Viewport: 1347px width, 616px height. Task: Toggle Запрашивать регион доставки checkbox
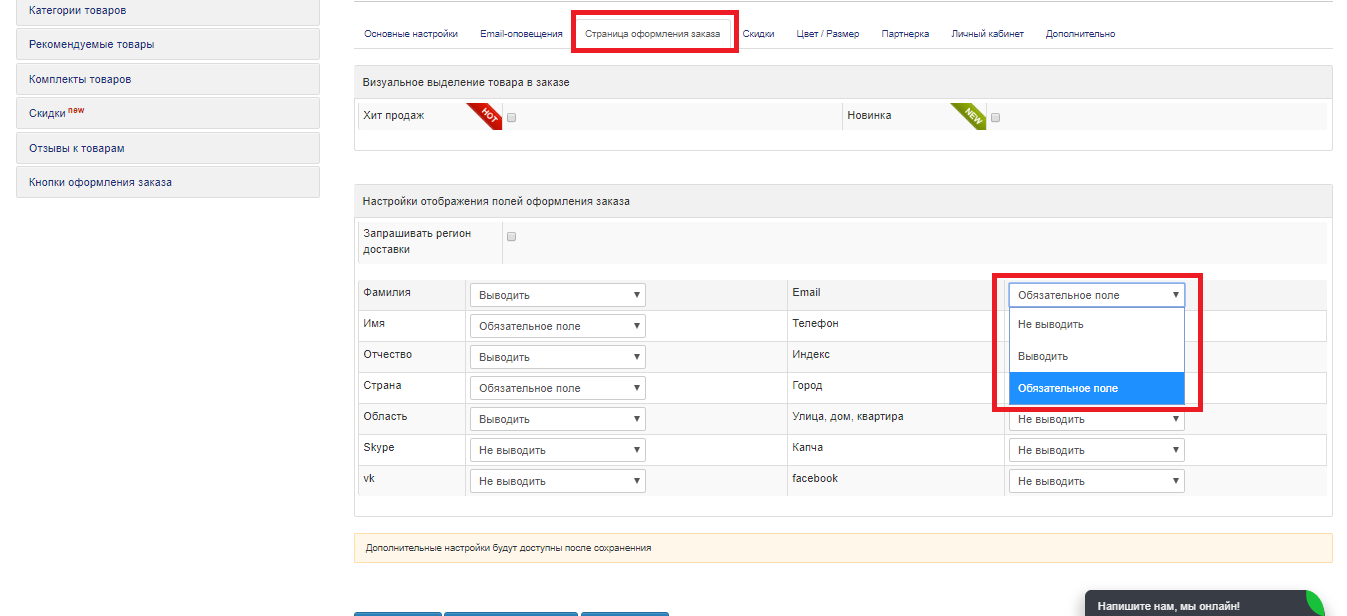click(511, 237)
